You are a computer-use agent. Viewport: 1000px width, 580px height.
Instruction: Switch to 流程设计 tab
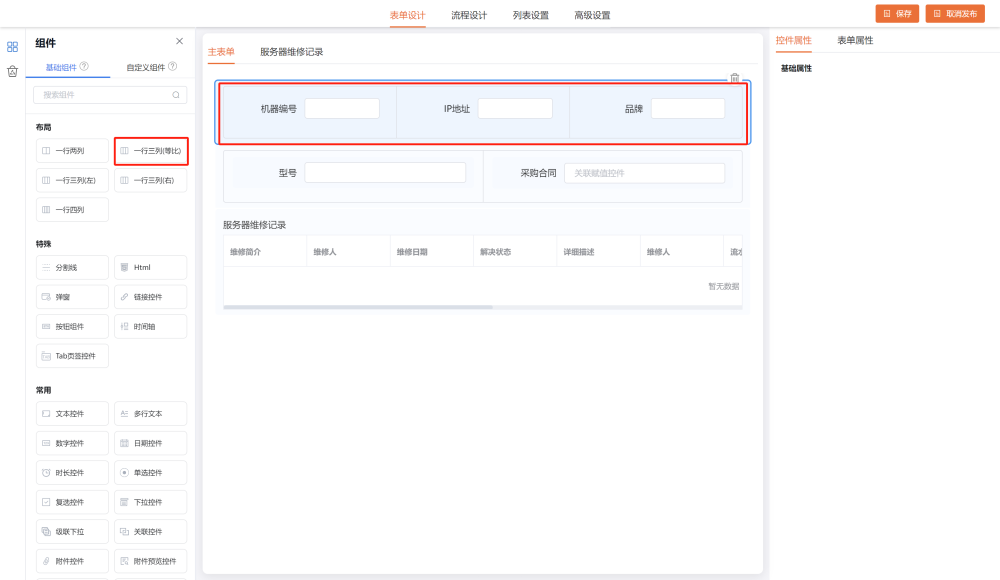click(469, 15)
